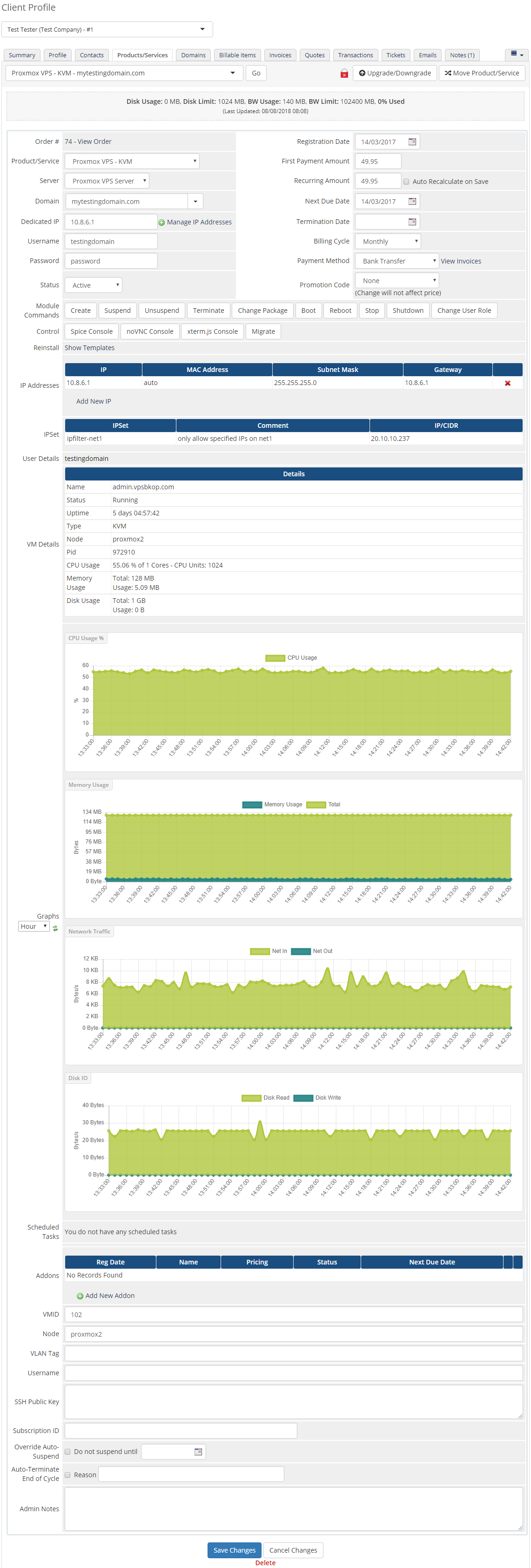The width and height of the screenshot is (531, 1568).
Task: Toggle Auto Recalculate on Save checkbox
Action: pyautogui.click(x=406, y=182)
